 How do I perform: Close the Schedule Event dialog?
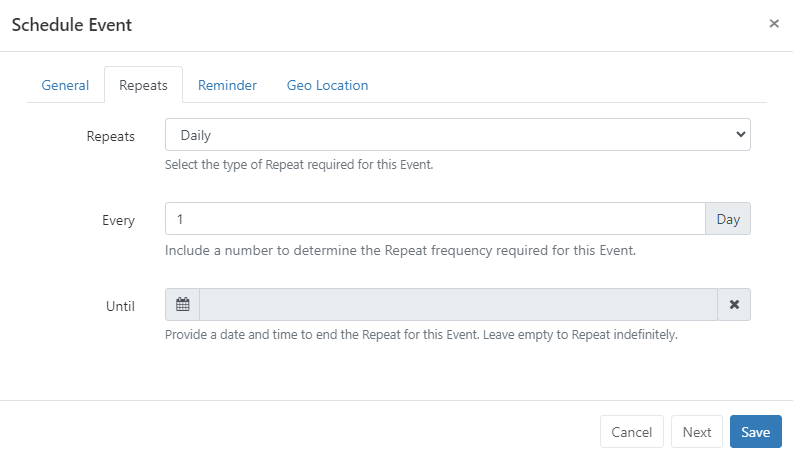(774, 24)
